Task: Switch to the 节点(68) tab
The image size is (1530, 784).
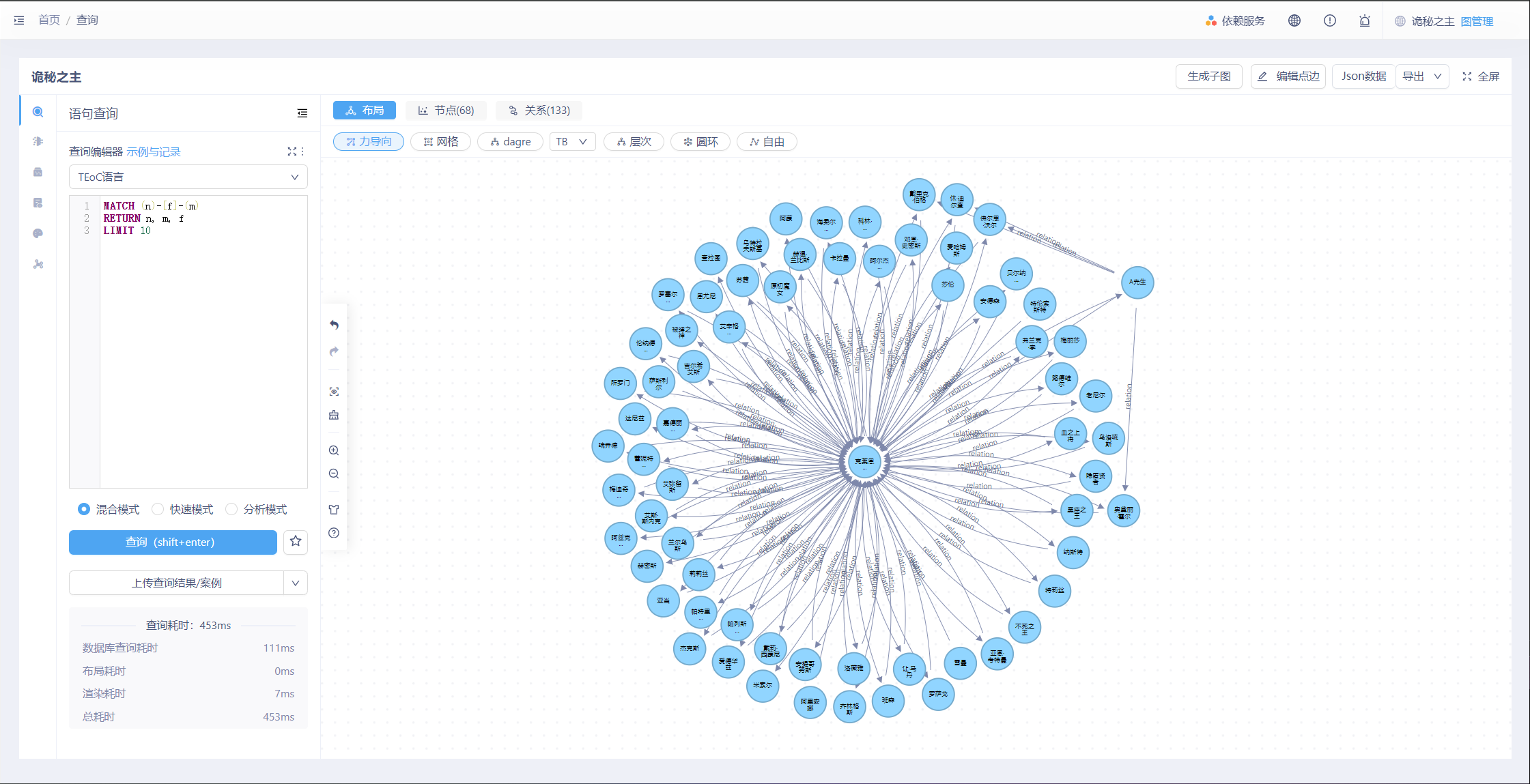Action: coord(447,110)
